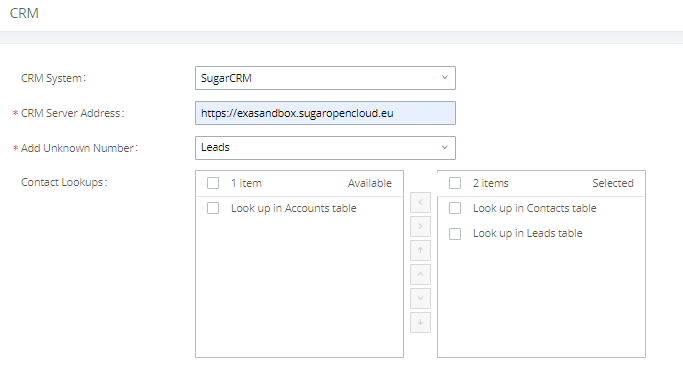Image resolution: width=683 pixels, height=383 pixels.
Task: Click the move-to-top arrow button
Action: [420, 250]
